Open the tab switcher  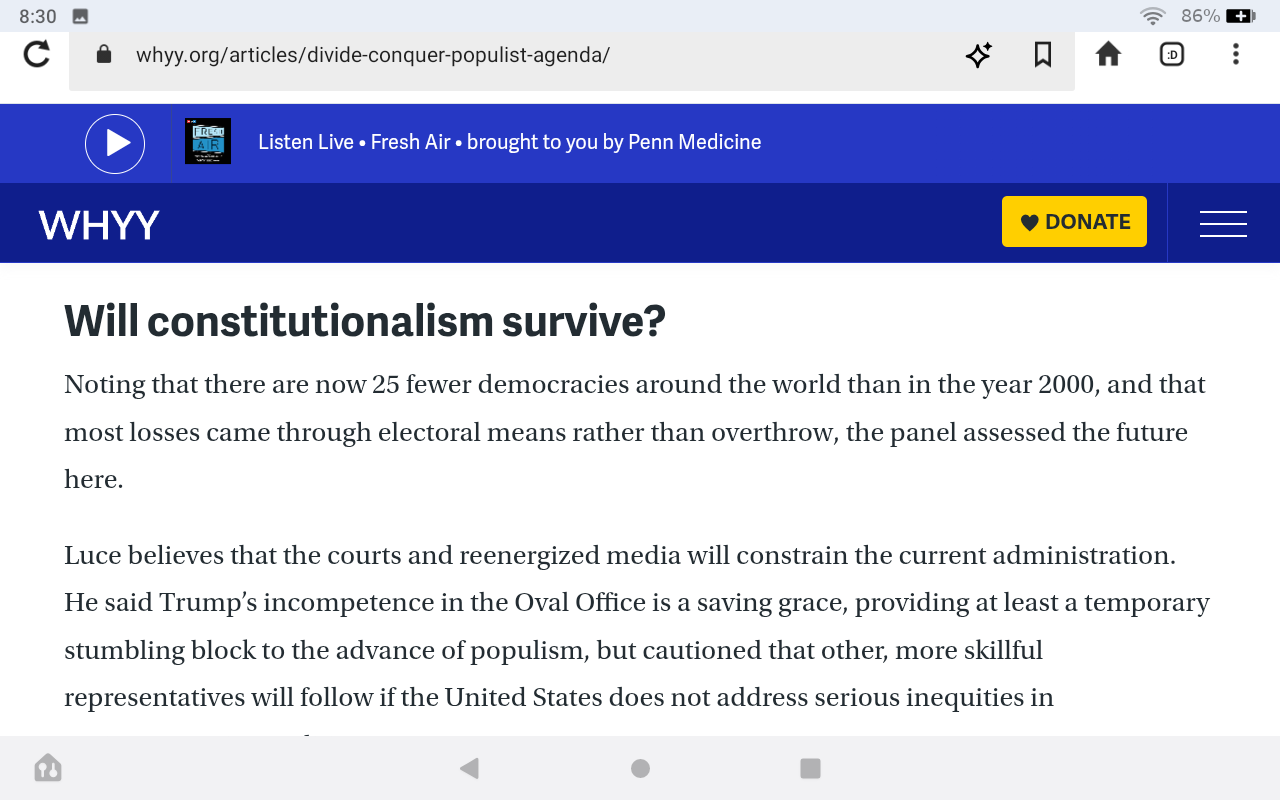[1172, 55]
